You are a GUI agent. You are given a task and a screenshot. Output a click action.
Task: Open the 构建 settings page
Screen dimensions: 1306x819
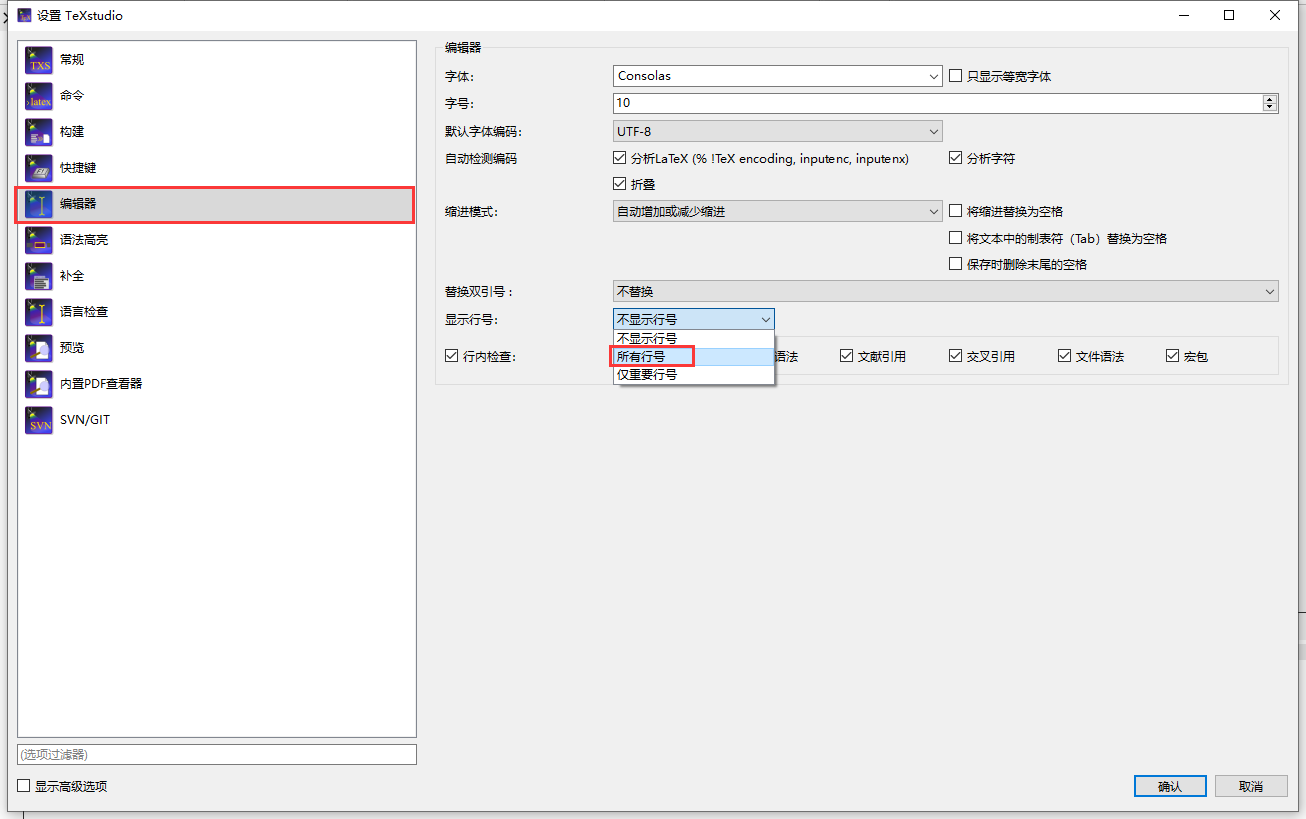click(216, 132)
